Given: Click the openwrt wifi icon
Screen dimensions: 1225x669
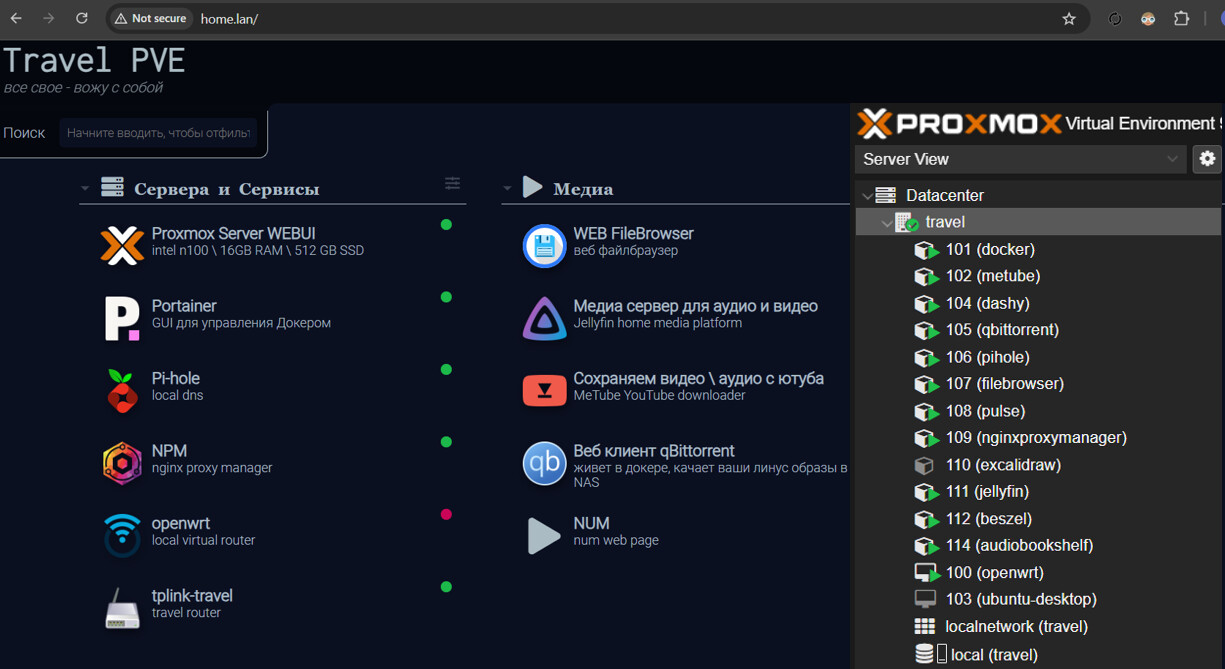Looking at the screenshot, I should [122, 535].
